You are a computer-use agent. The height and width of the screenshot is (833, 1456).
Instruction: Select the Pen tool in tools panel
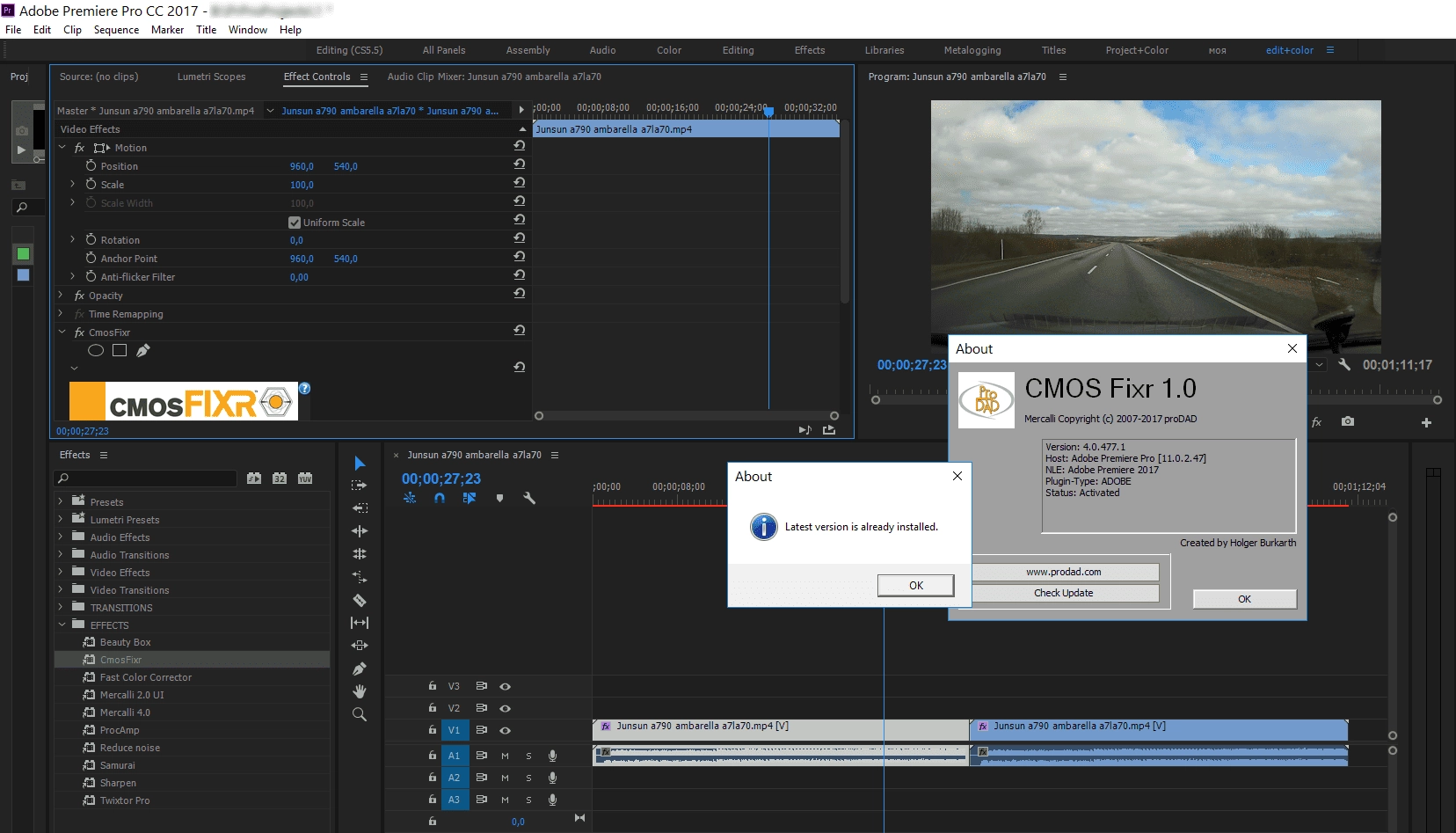click(x=360, y=669)
